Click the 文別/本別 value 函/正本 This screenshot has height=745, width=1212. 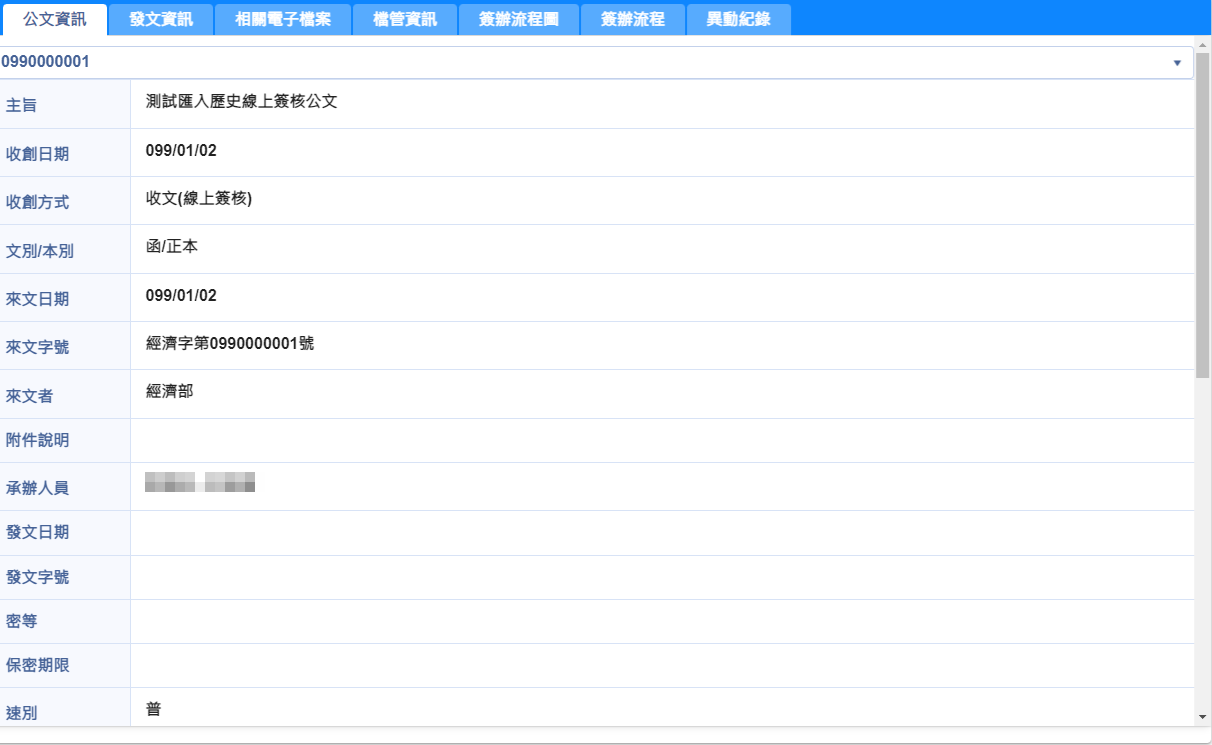172,246
